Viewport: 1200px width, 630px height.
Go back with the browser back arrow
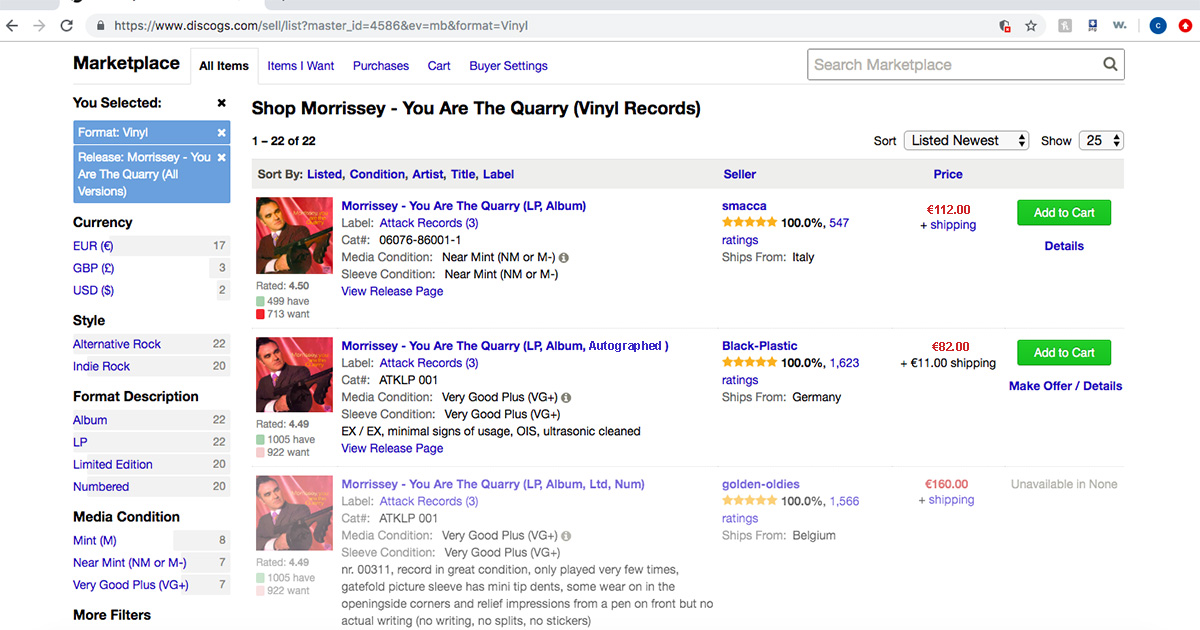pos(13,26)
